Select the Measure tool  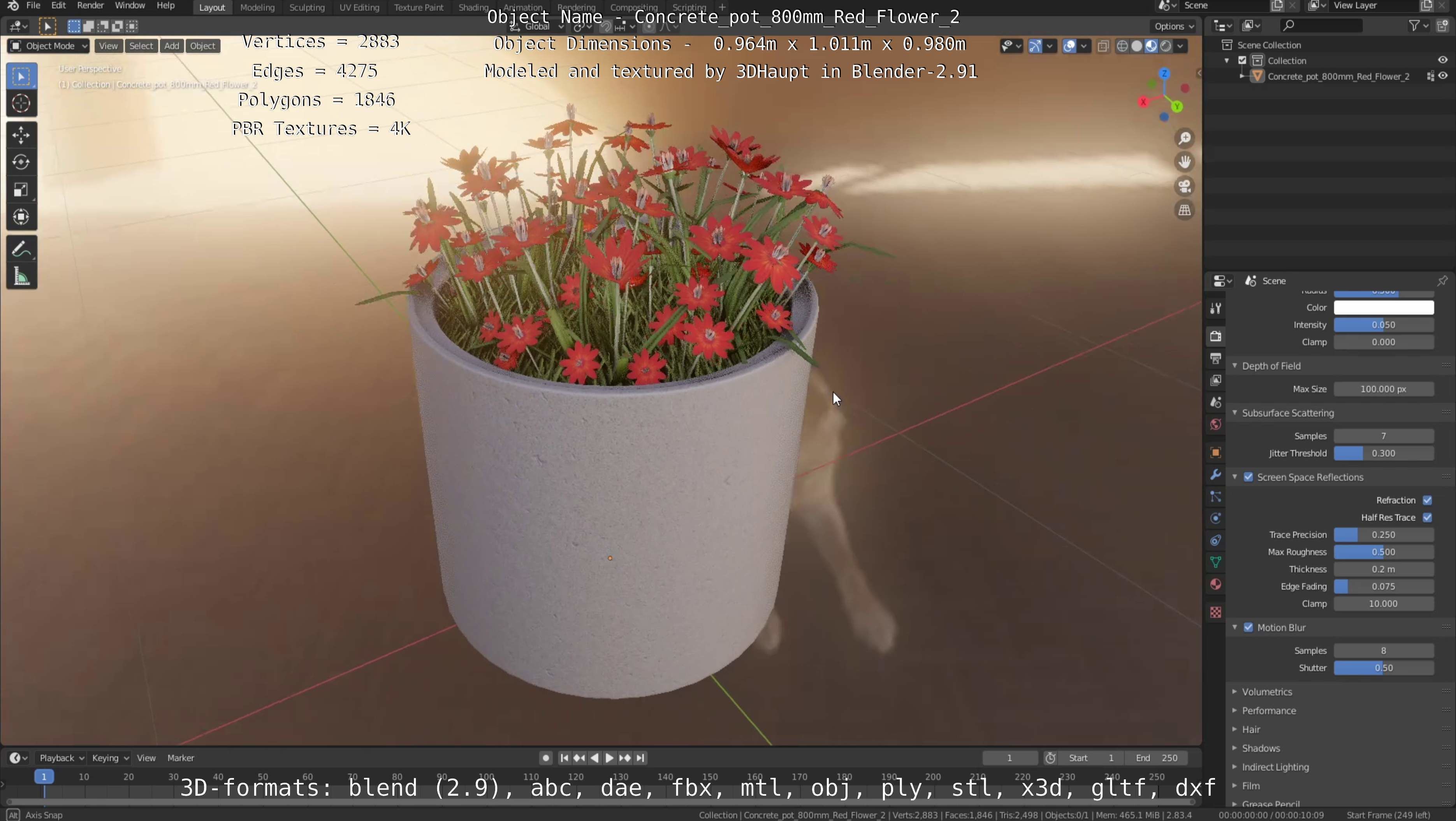[x=21, y=276]
